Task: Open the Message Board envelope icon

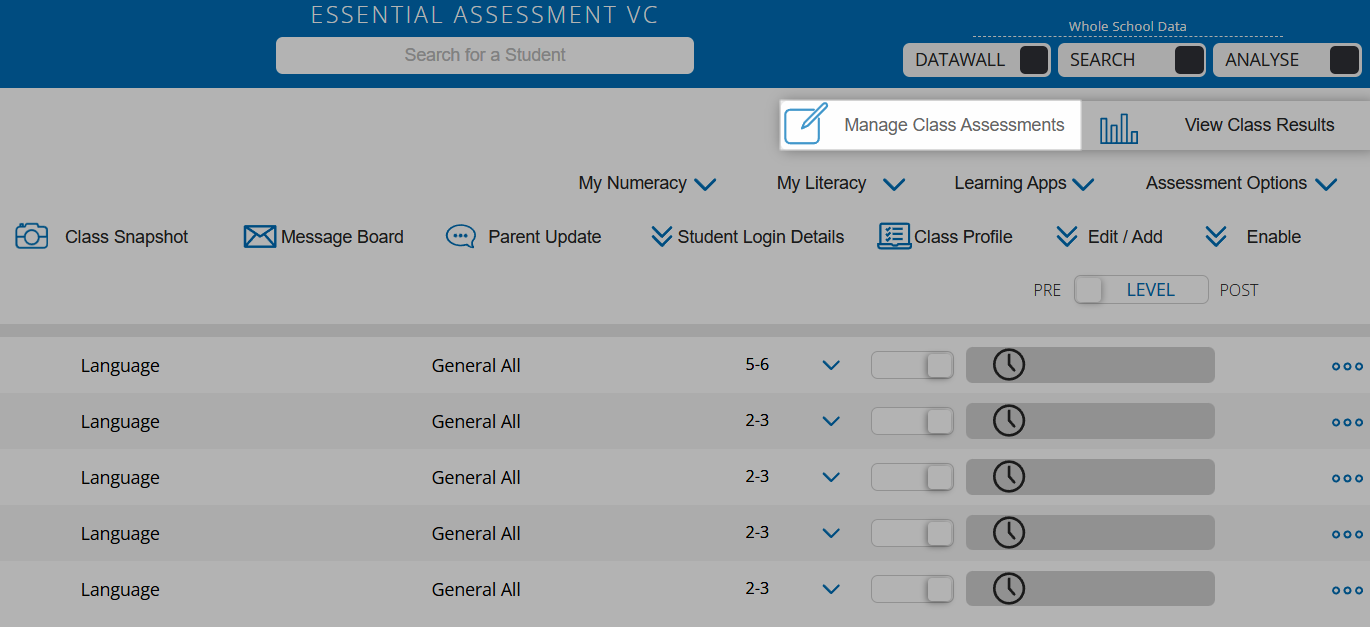Action: (260, 237)
